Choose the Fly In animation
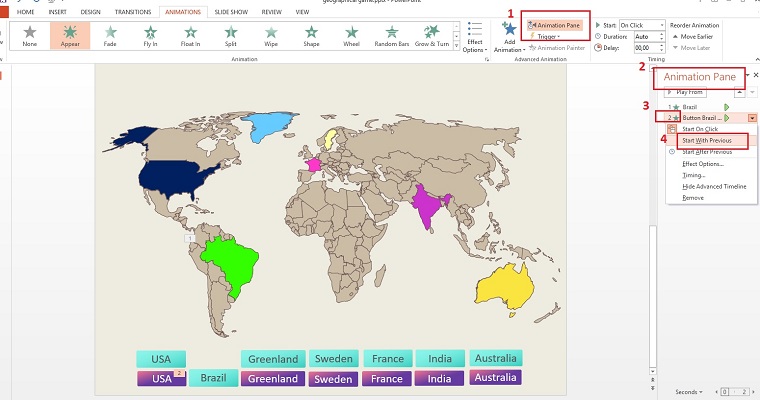Screen dimensions: 760x400 149,36
